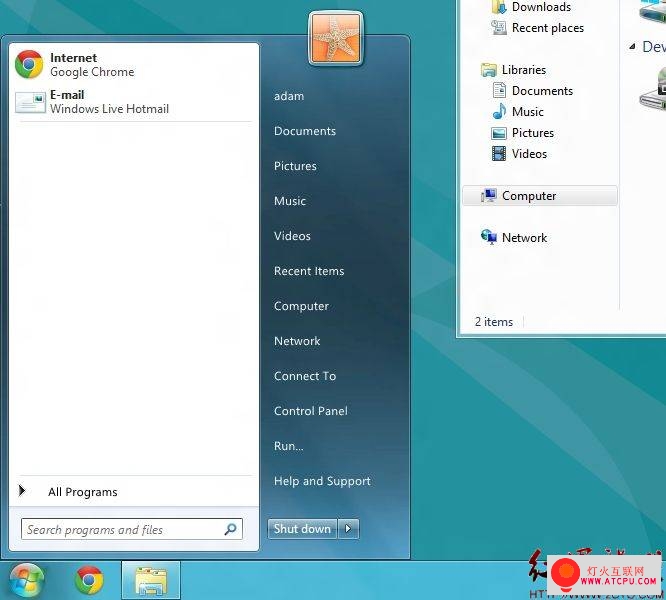666x600 pixels.
Task: Open Chrome from the taskbar
Action: [89, 580]
